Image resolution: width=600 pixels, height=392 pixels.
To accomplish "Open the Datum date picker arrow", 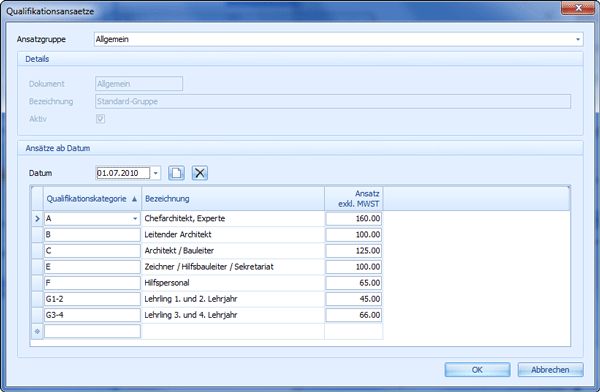I will point(155,173).
